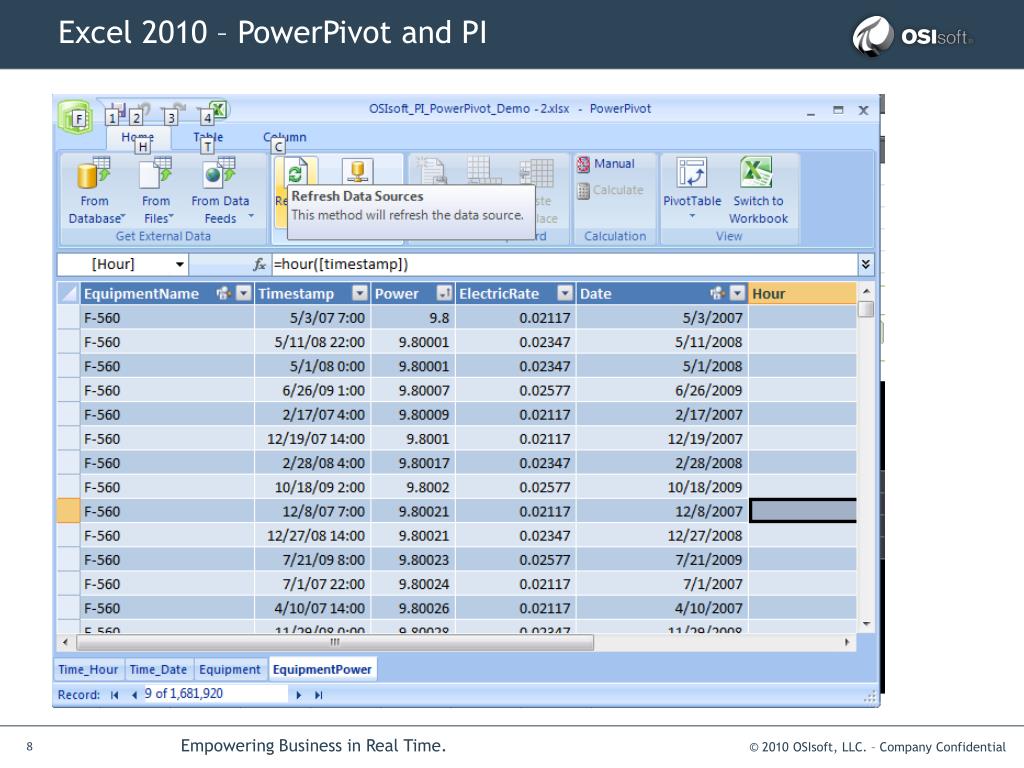Open the [Hour] name box dropdown
This screenshot has width=1024, height=768.
pyautogui.click(x=180, y=264)
